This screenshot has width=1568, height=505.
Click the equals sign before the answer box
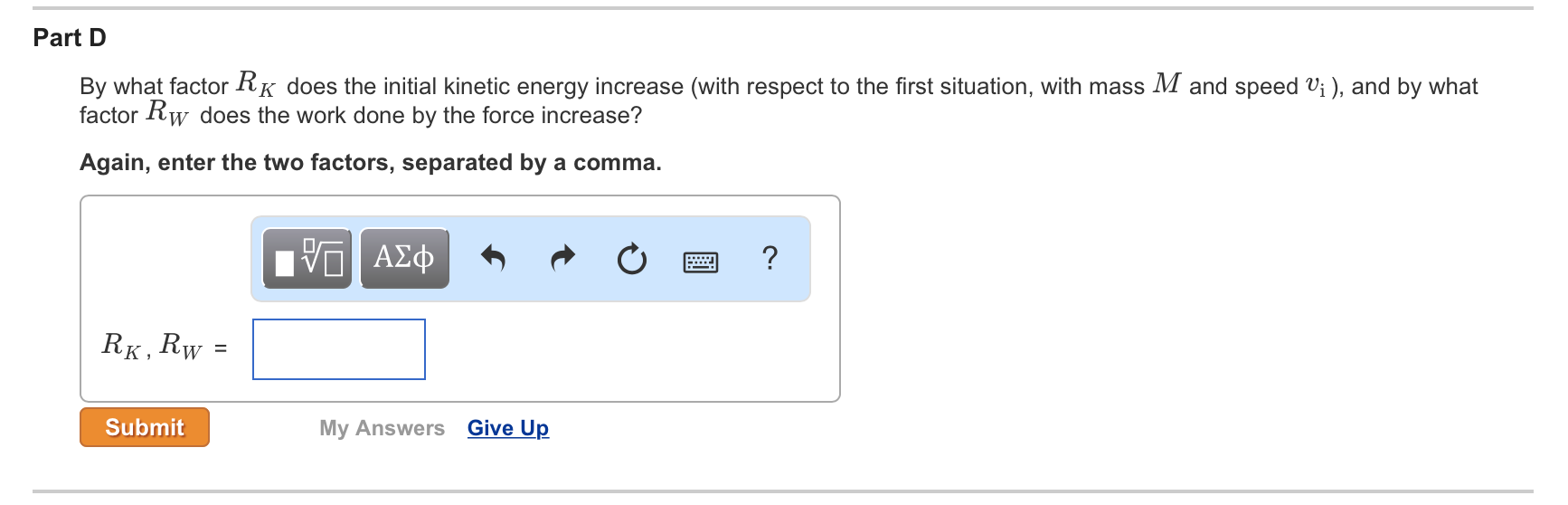point(221,349)
